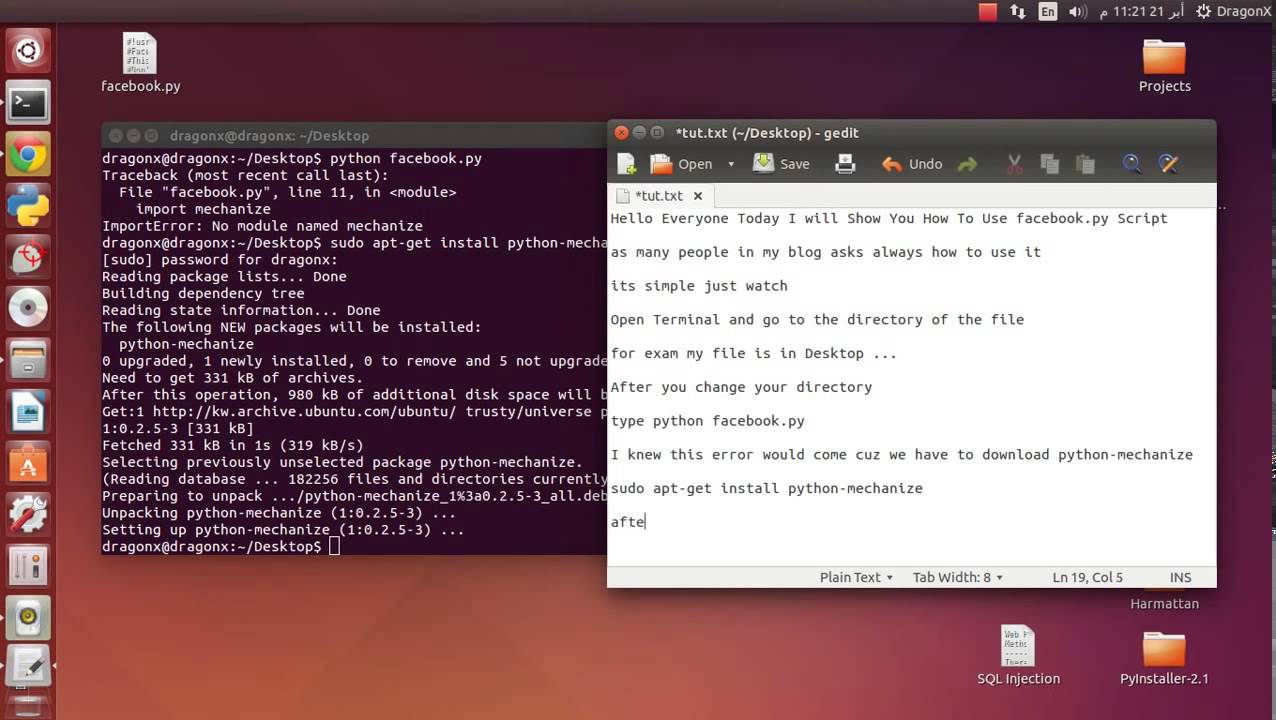Open the network indicator in top panel
1276x720 pixels.
point(1018,12)
